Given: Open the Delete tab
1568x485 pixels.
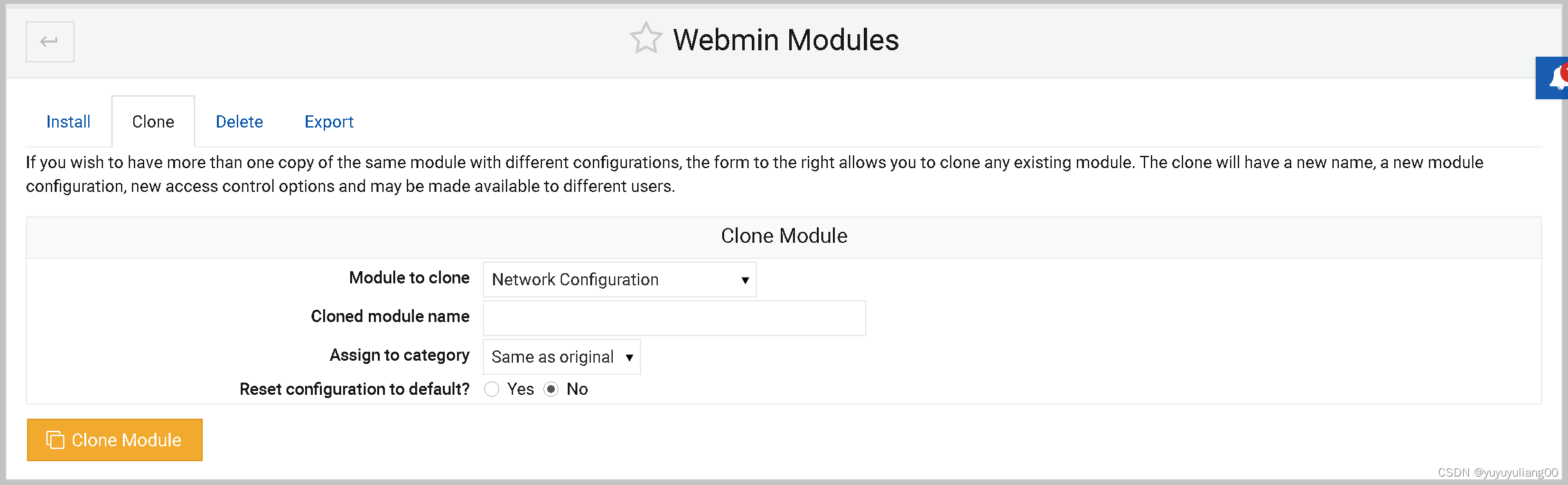Looking at the screenshot, I should click(239, 121).
